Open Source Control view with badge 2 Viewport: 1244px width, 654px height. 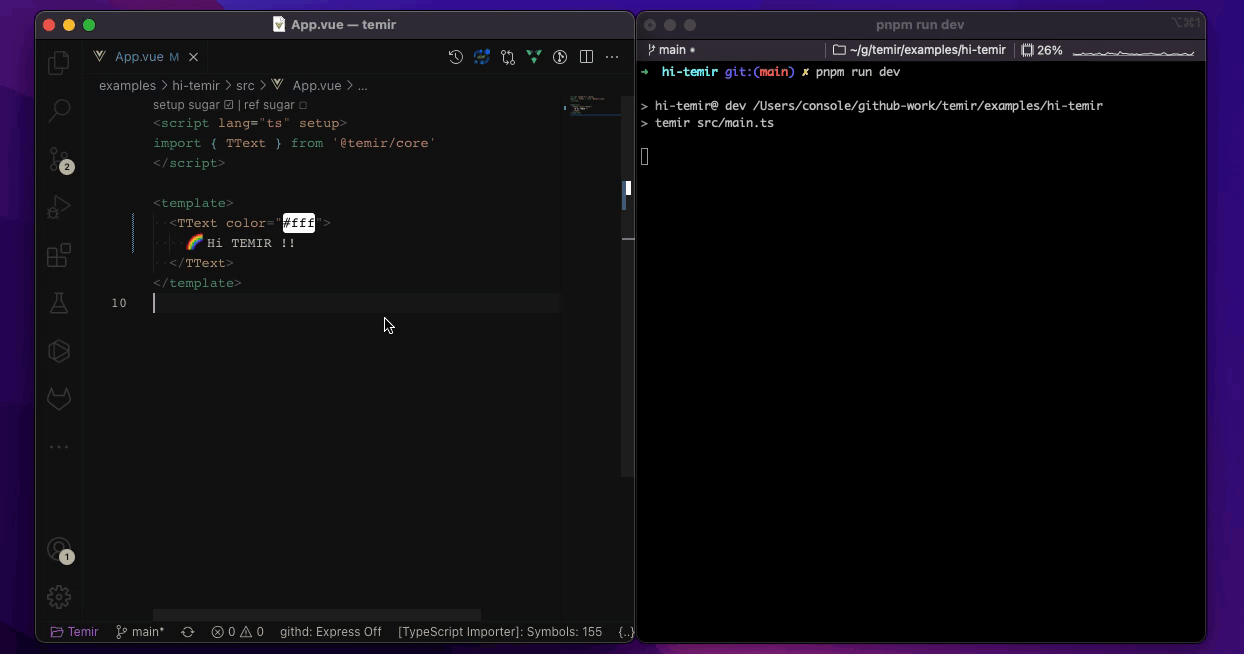(60, 159)
